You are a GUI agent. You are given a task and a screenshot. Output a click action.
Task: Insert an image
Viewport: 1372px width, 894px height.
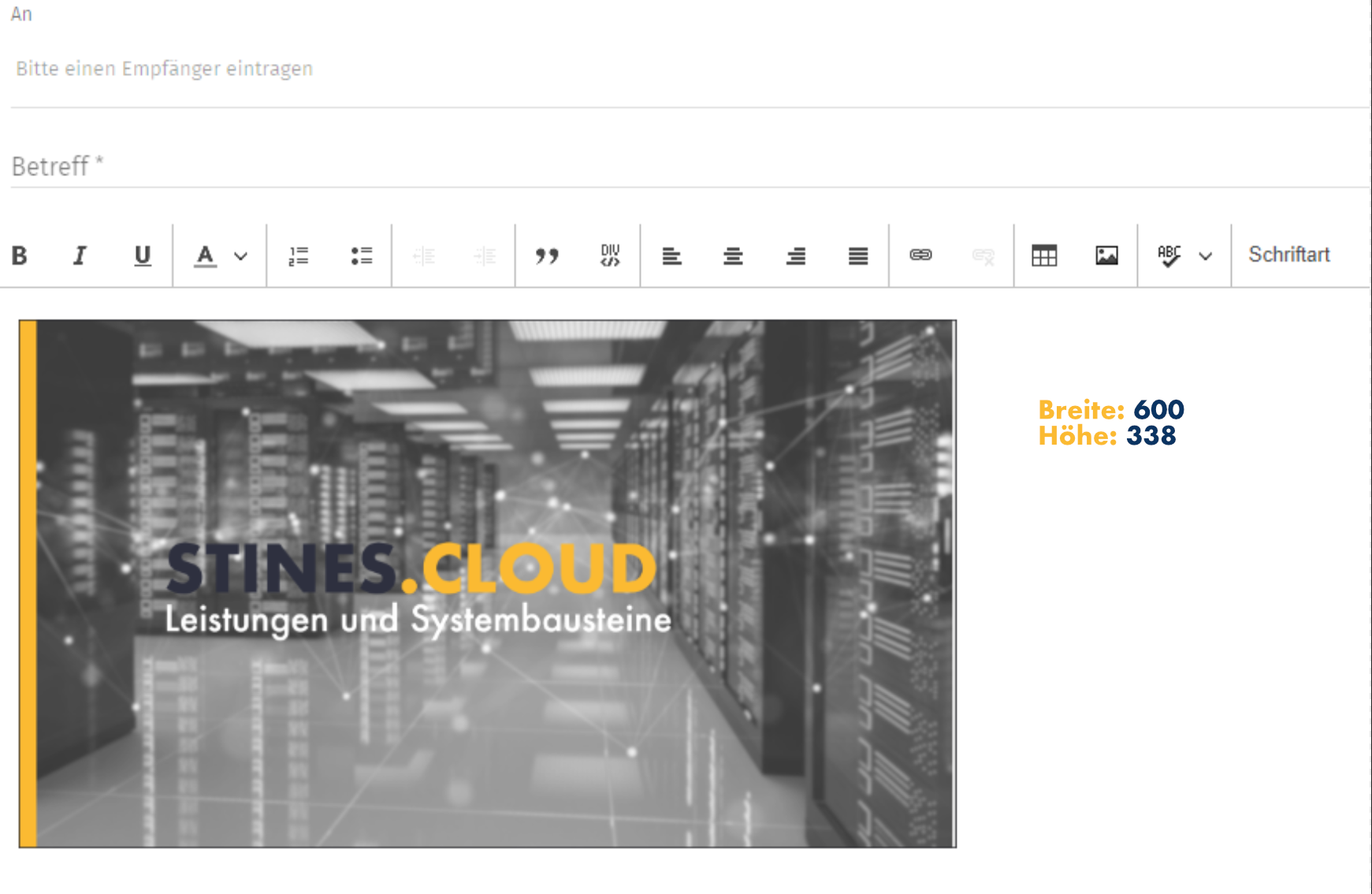pyautogui.click(x=1106, y=255)
